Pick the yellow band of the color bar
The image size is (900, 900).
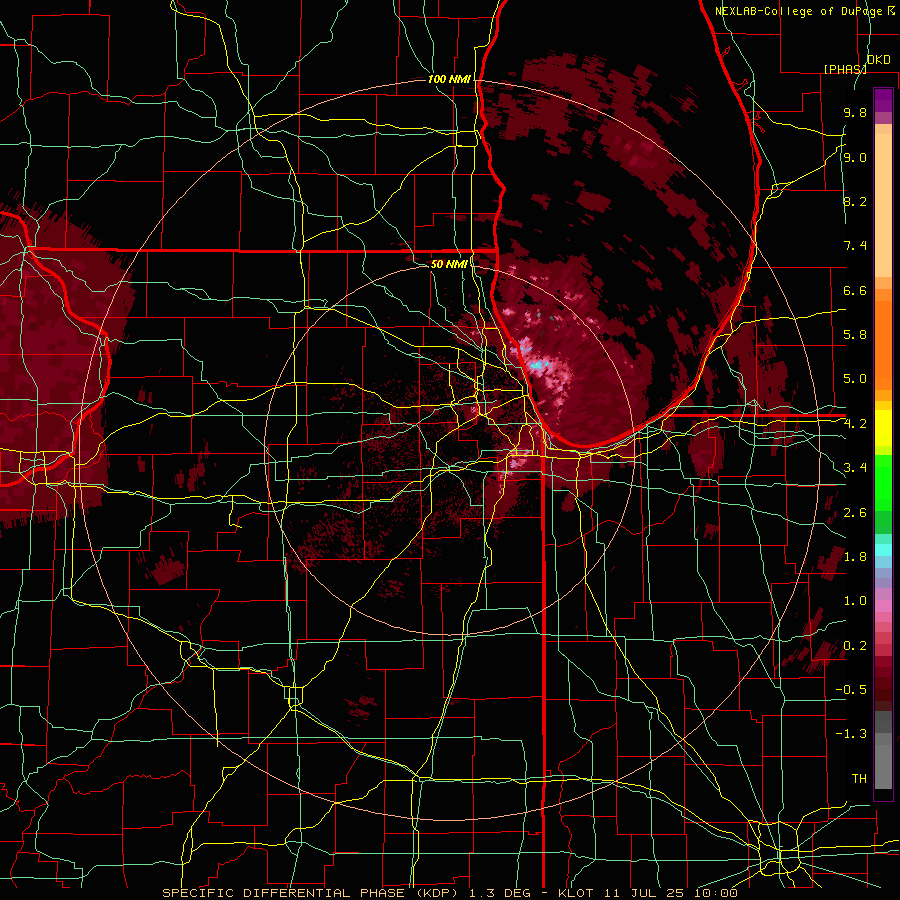coord(883,428)
